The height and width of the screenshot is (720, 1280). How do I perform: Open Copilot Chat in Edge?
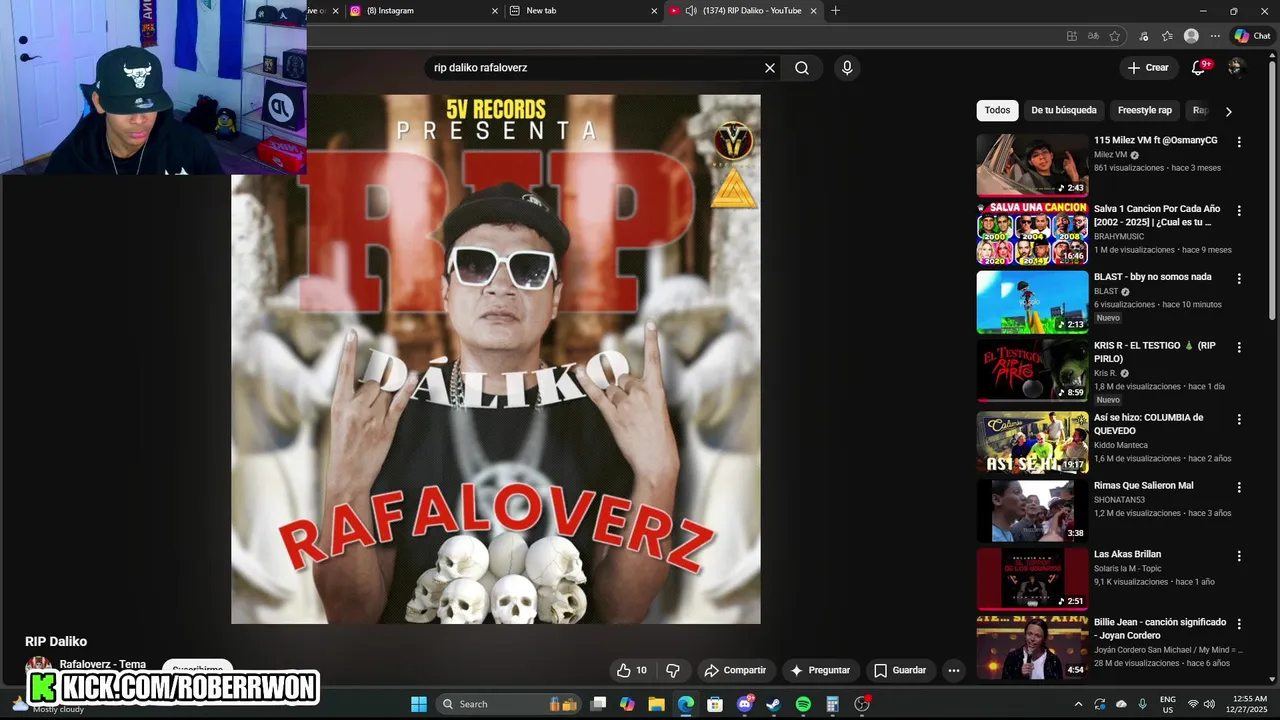coord(1252,36)
